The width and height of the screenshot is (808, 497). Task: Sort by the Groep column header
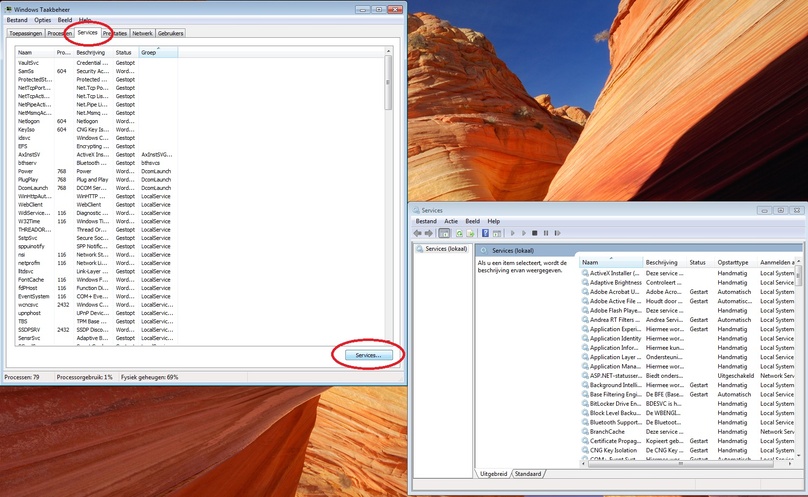158,52
